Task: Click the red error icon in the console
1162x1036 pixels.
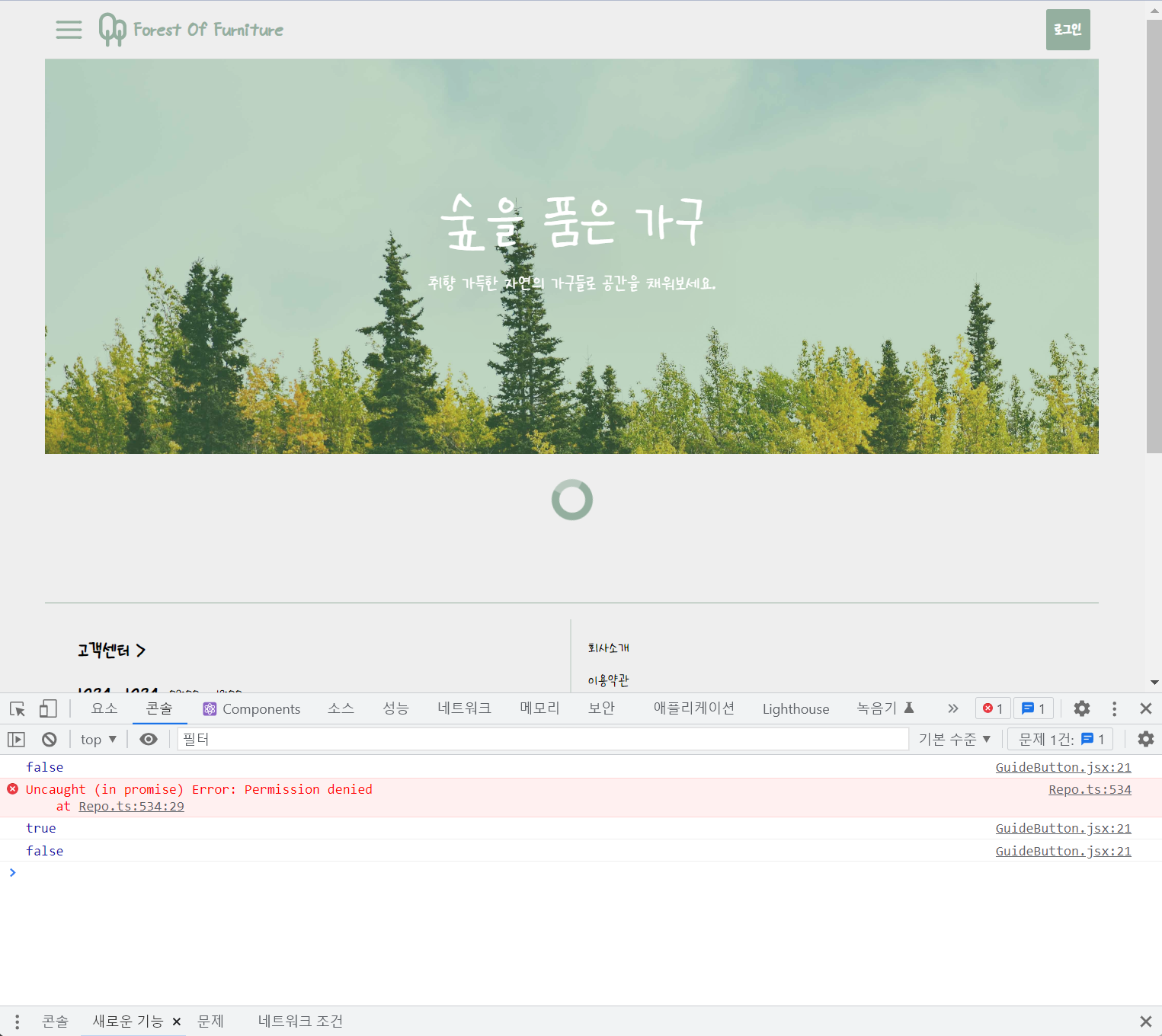Action: pyautogui.click(x=12, y=789)
